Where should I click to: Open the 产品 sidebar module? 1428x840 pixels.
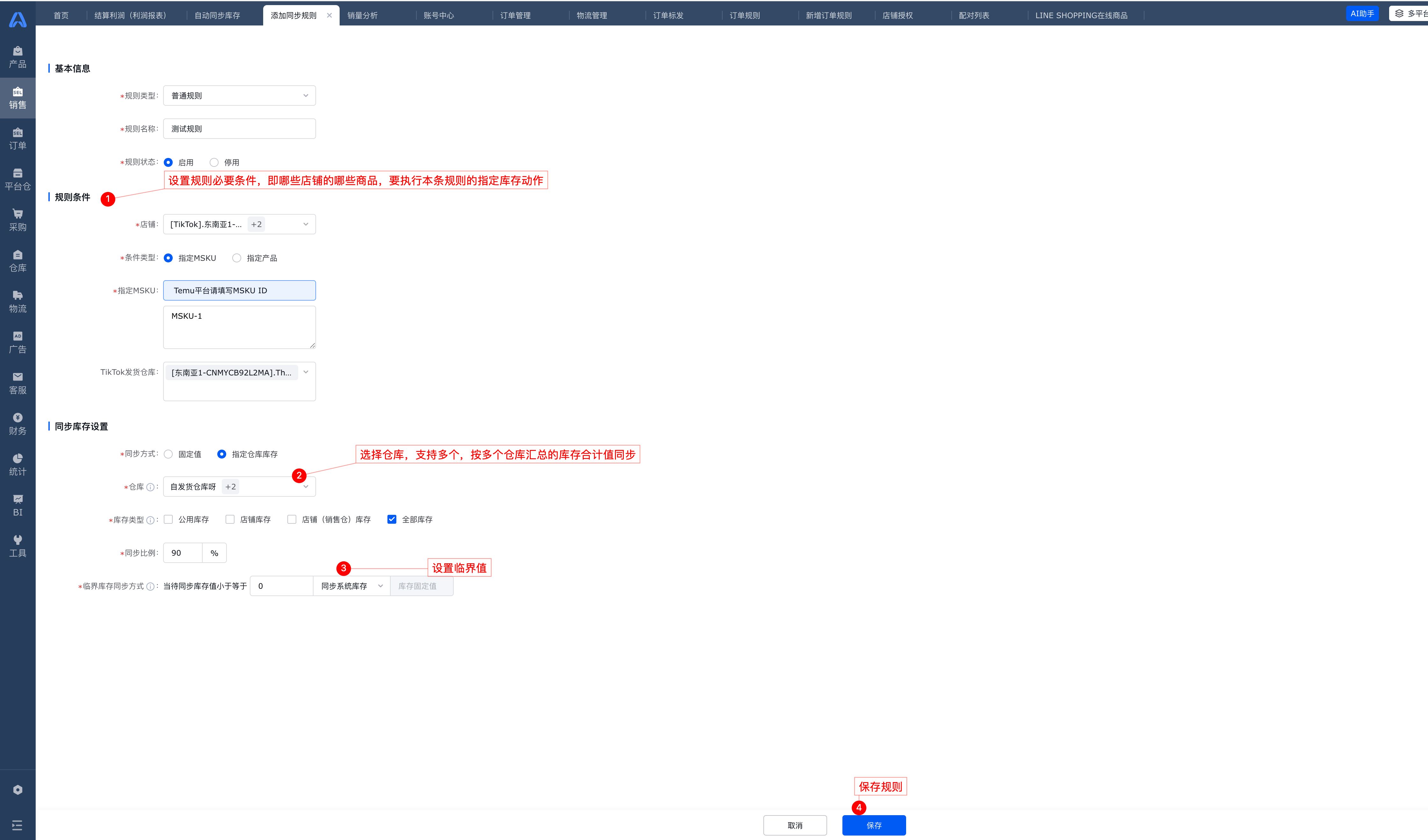click(18, 57)
